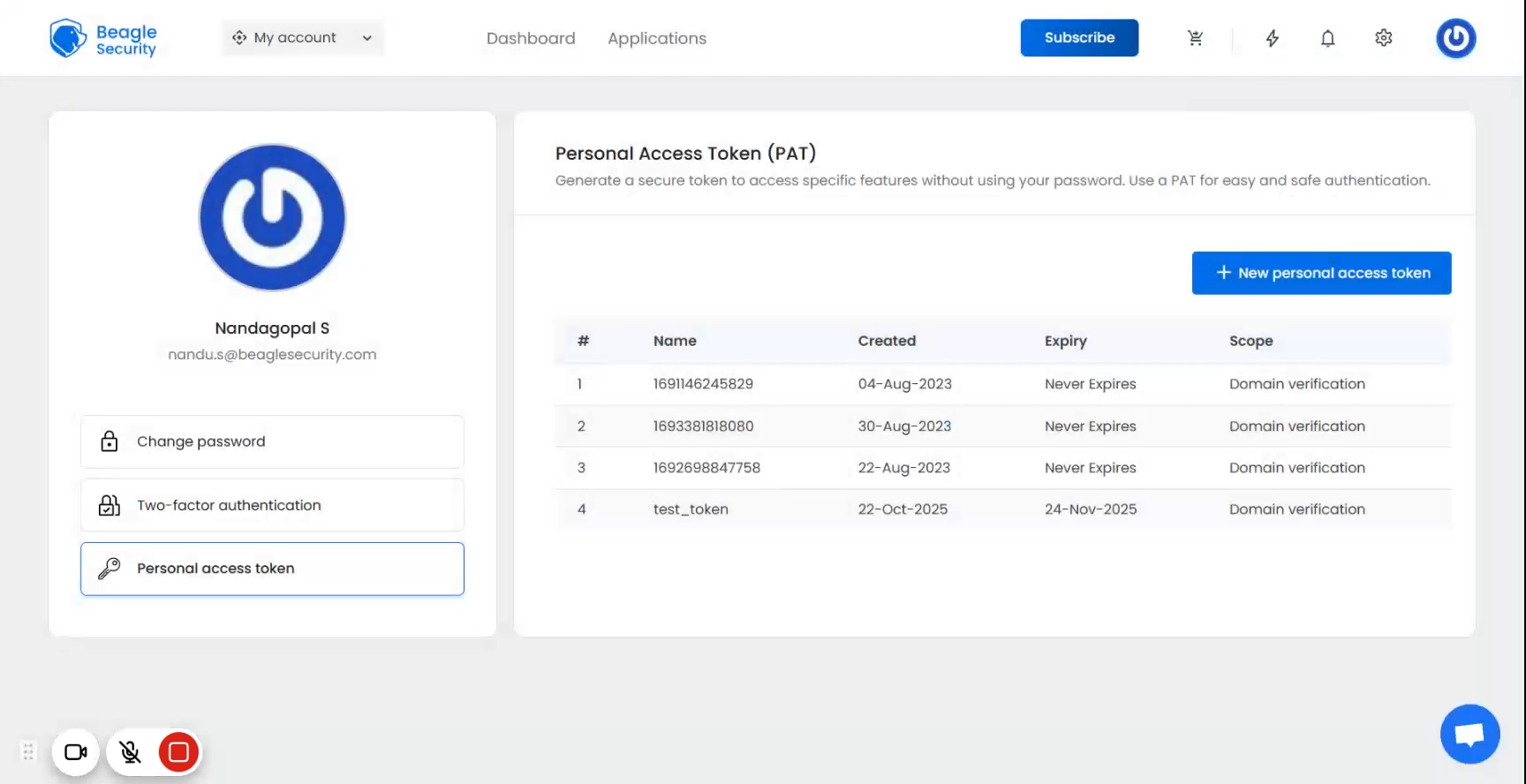
Task: Click the camera icon in recording bar
Action: (x=76, y=752)
